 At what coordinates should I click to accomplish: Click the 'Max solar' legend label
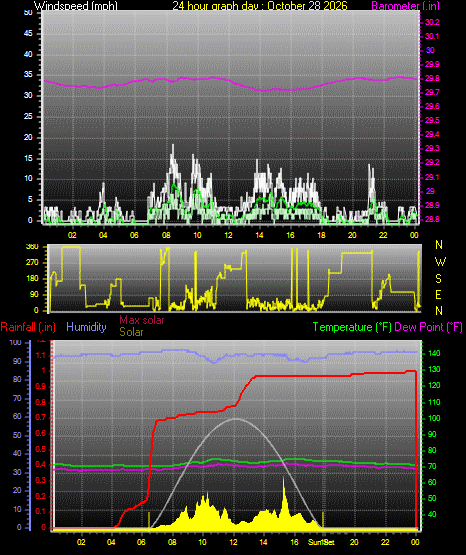142,320
